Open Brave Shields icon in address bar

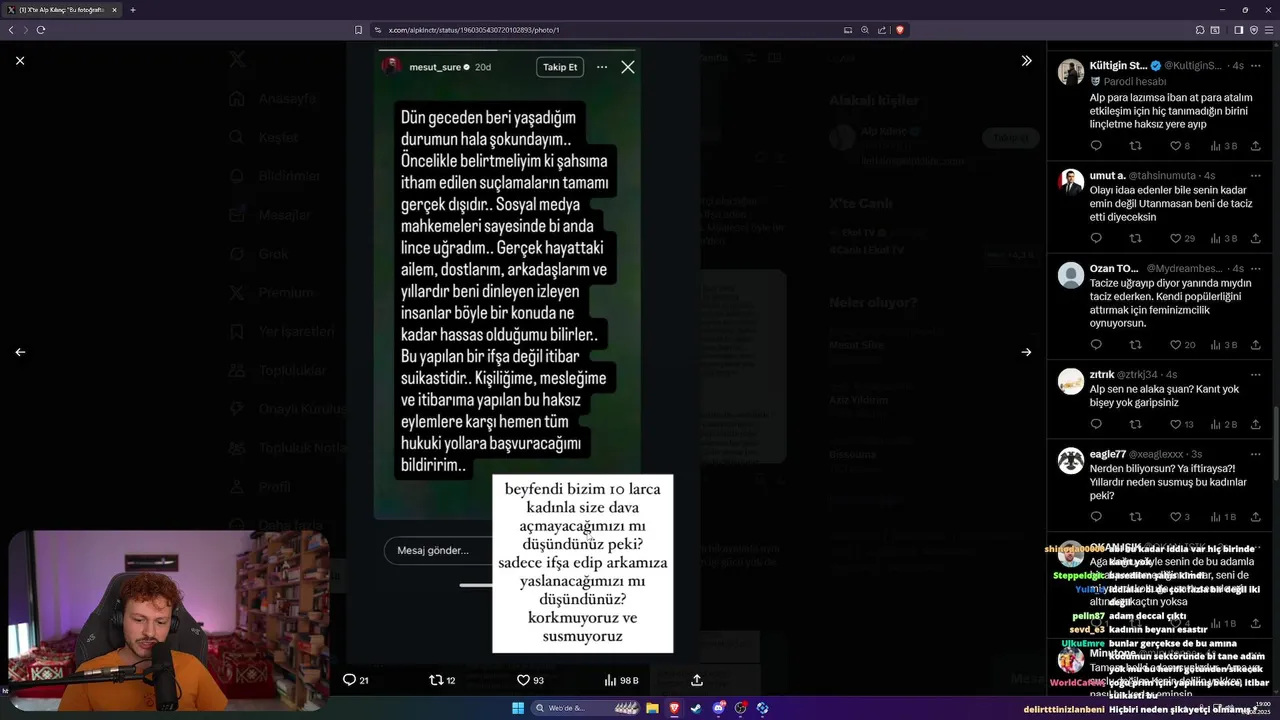tap(900, 30)
